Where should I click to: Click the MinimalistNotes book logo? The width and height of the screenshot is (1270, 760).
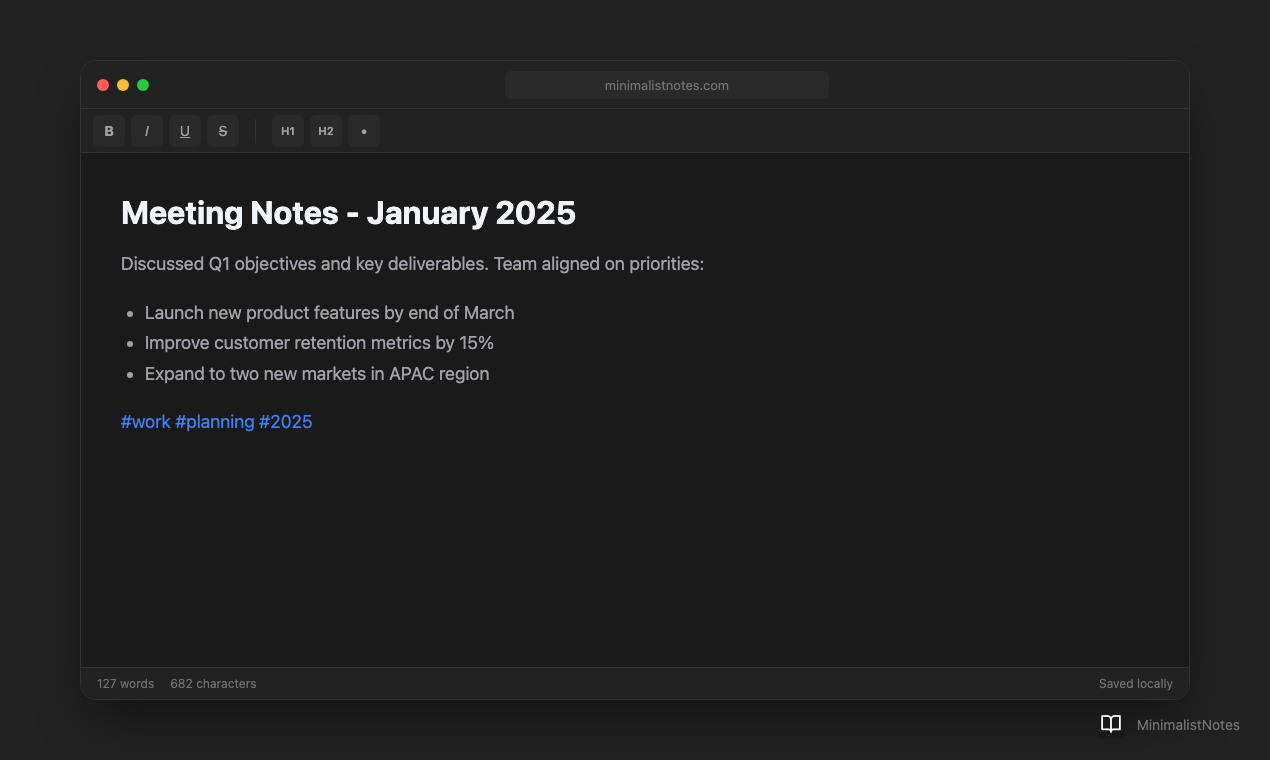1111,724
